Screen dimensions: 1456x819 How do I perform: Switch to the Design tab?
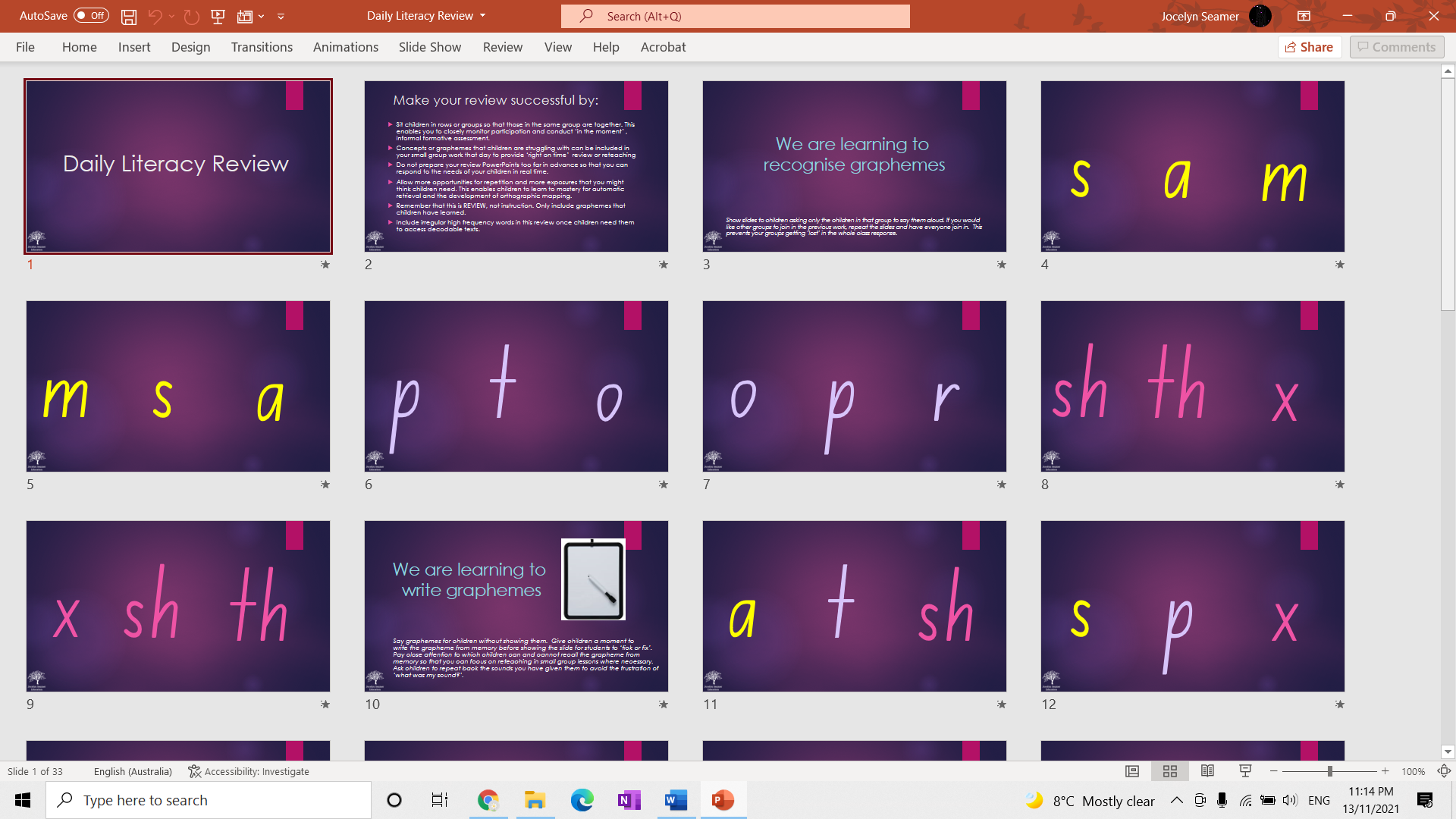tap(190, 47)
